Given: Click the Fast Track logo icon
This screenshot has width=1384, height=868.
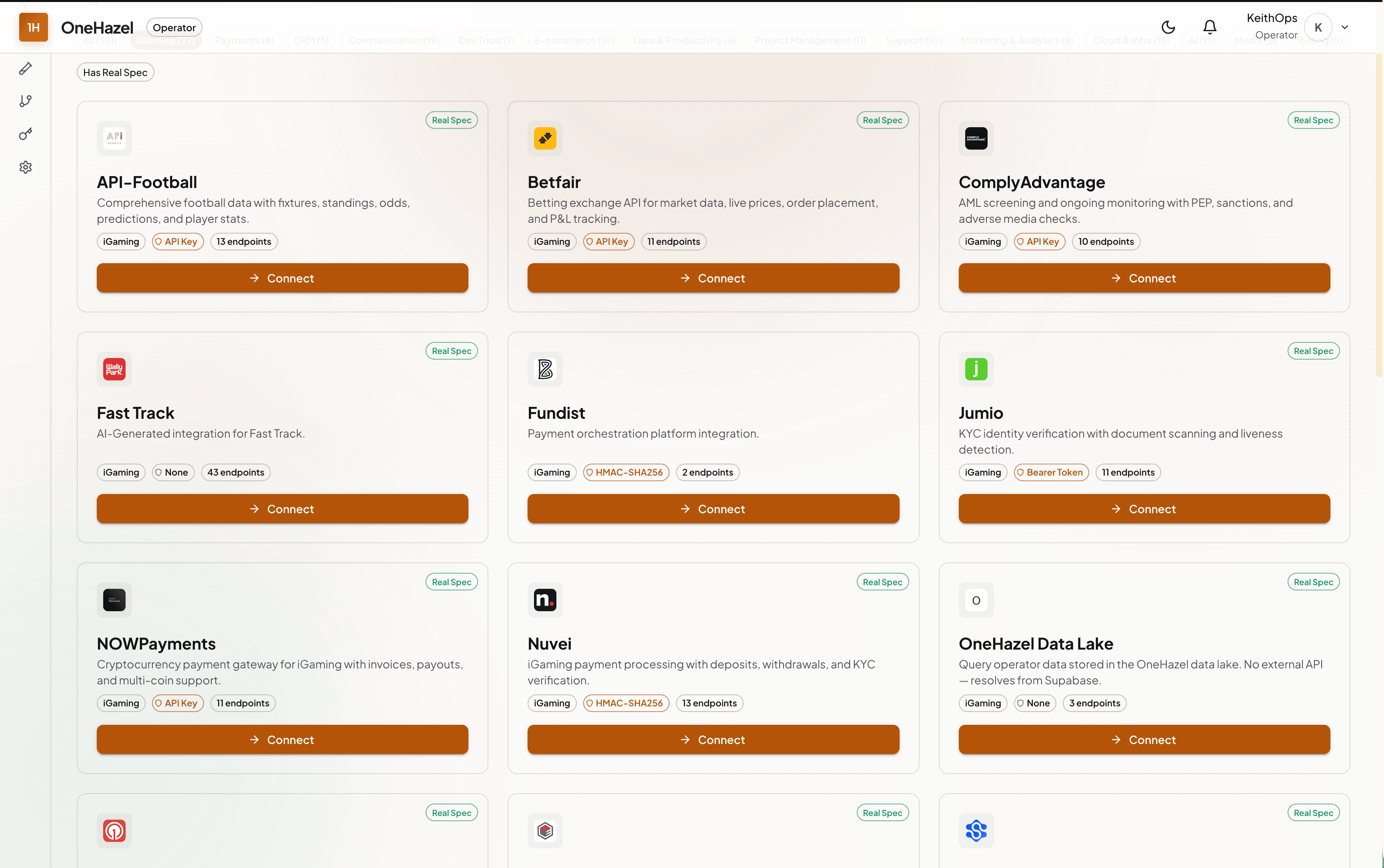Looking at the screenshot, I should [114, 368].
